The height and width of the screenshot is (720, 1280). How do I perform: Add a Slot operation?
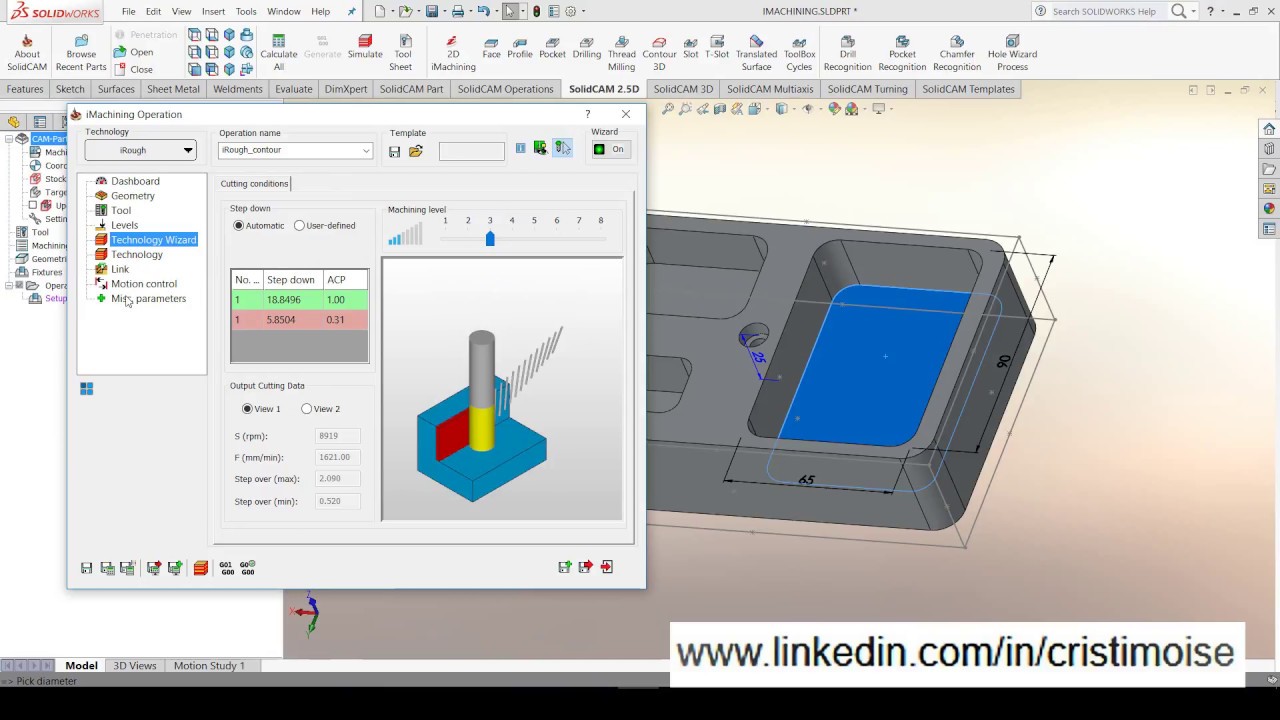(x=691, y=48)
